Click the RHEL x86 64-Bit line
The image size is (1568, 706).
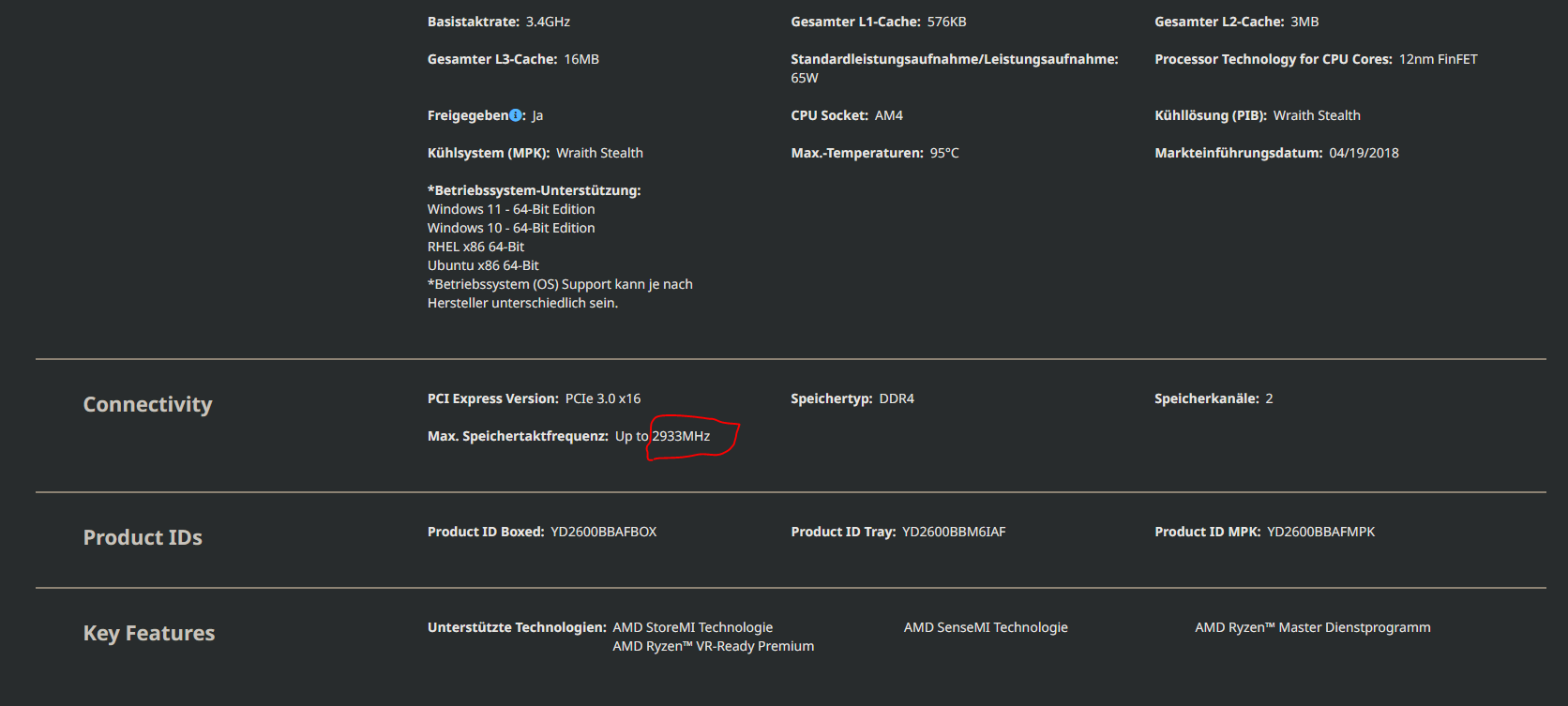click(x=475, y=247)
